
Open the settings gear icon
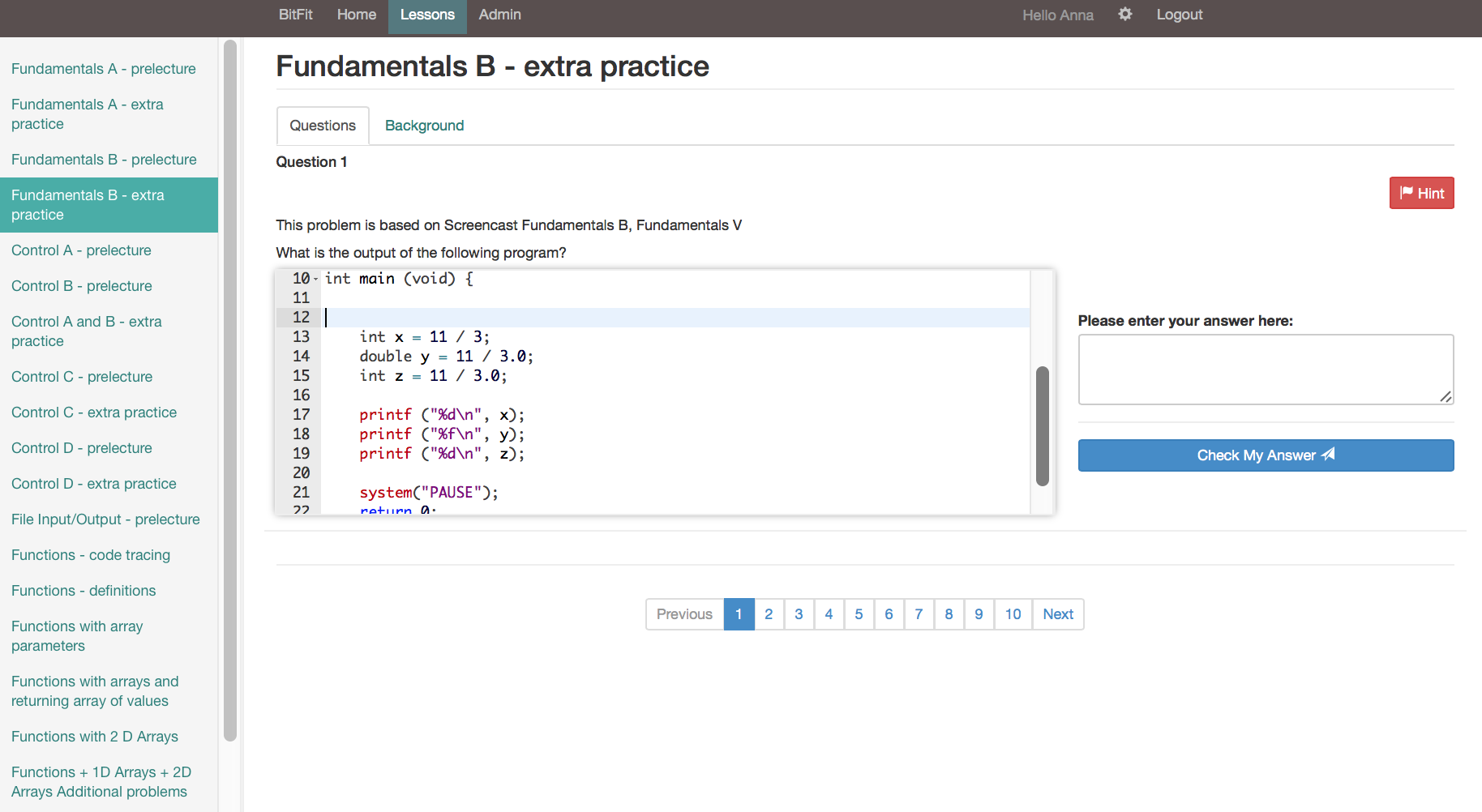pos(1124,15)
